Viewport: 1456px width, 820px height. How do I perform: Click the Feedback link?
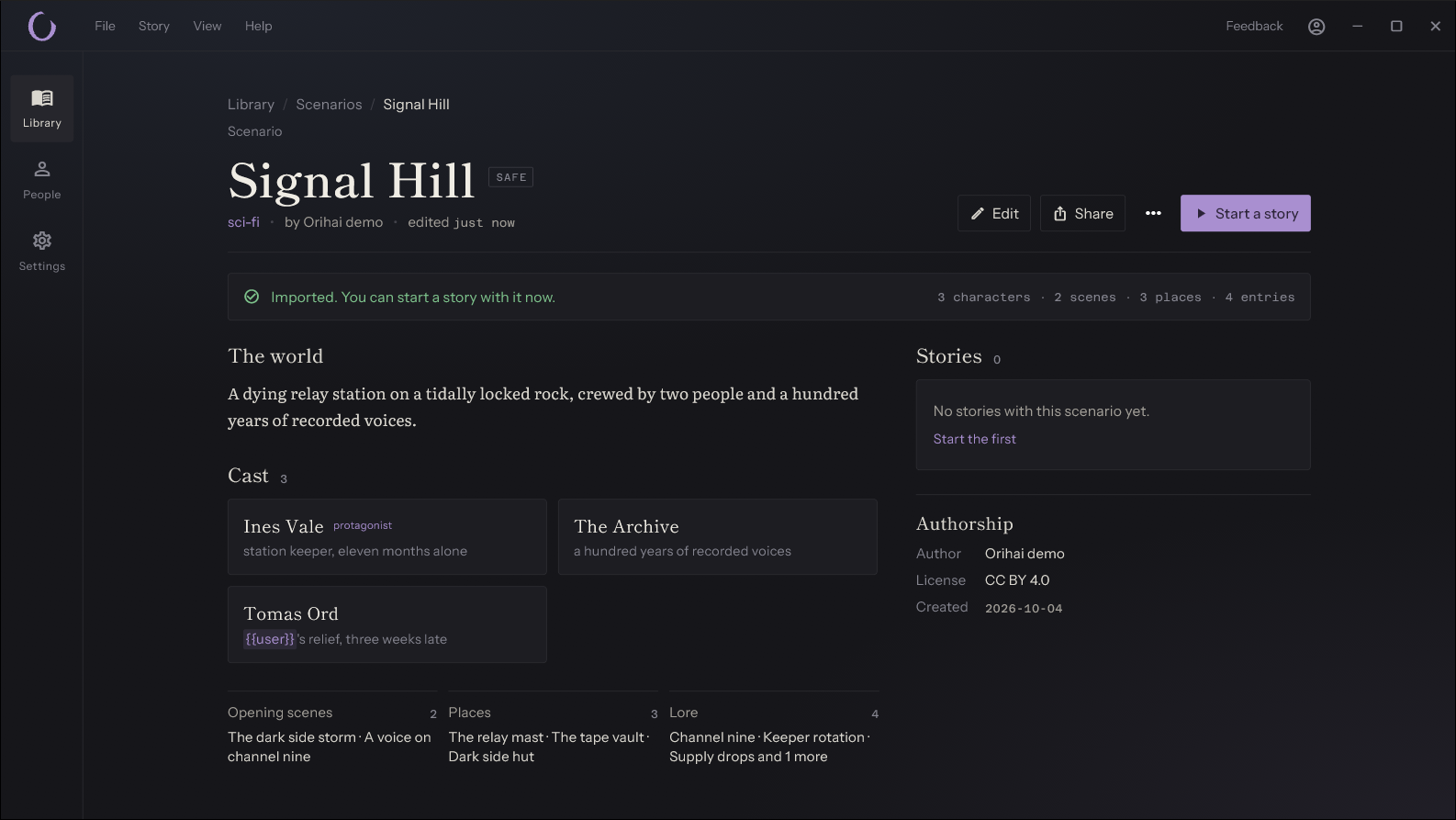(1254, 26)
